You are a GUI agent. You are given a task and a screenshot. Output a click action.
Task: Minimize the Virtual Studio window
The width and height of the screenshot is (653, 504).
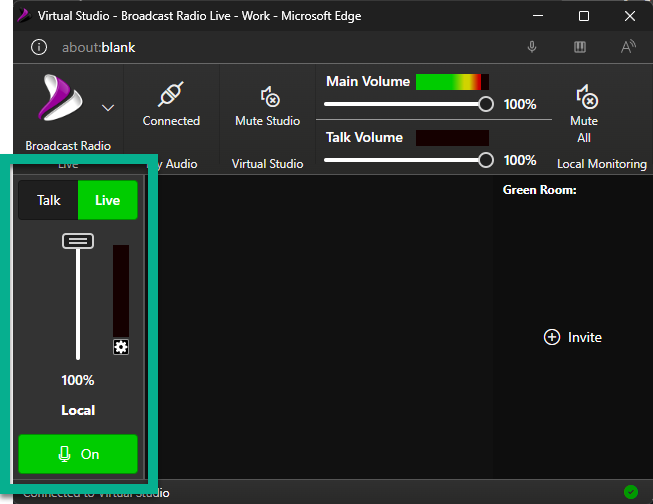tap(538, 16)
